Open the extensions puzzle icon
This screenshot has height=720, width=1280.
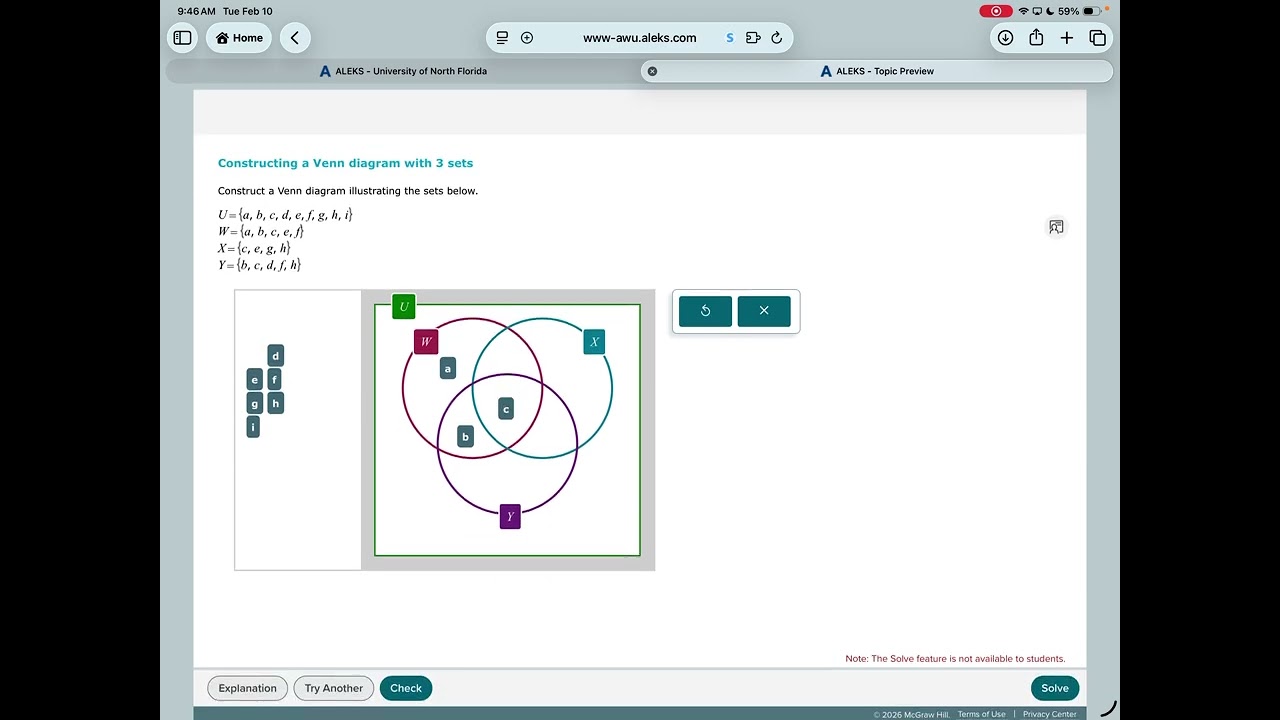tap(753, 38)
